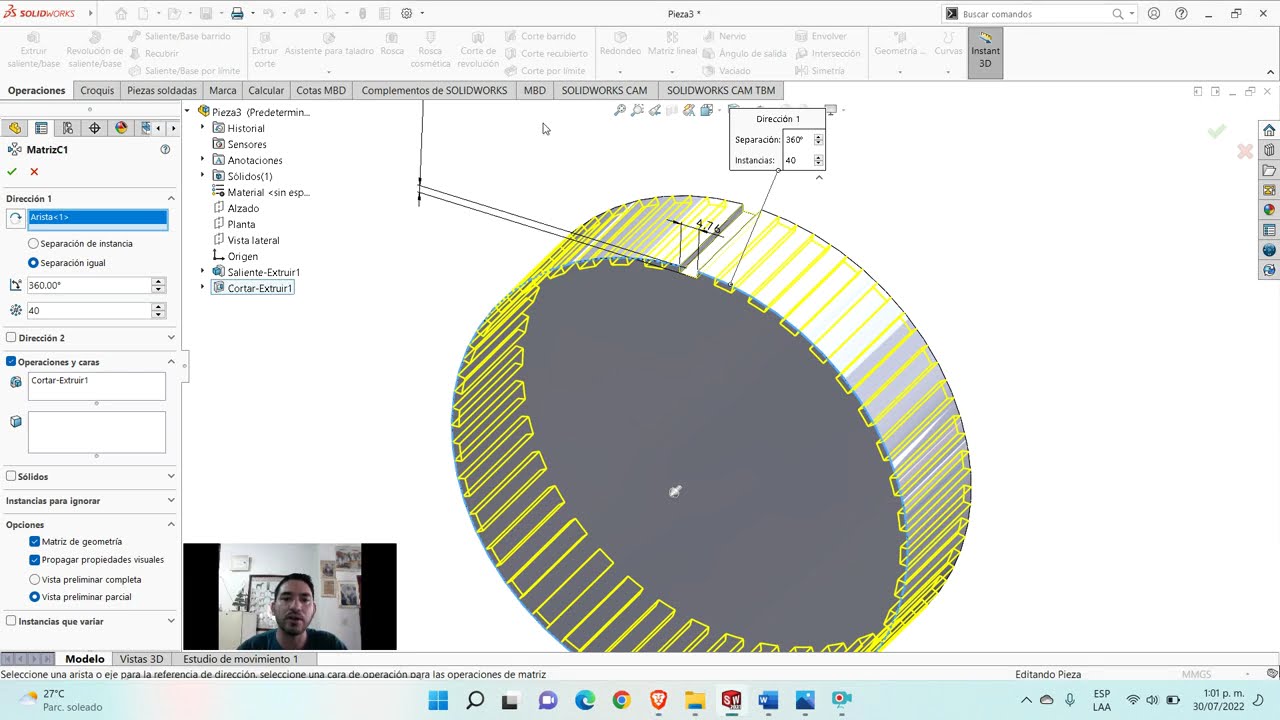The image size is (1280, 720).
Task: Open Custom Properties in task pane
Action: (1269, 230)
